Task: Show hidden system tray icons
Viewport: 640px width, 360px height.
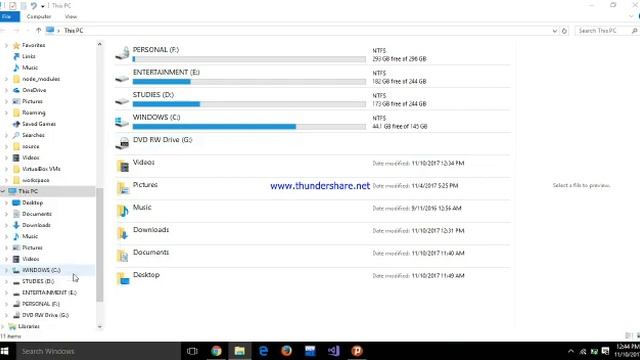Action: coord(571,351)
